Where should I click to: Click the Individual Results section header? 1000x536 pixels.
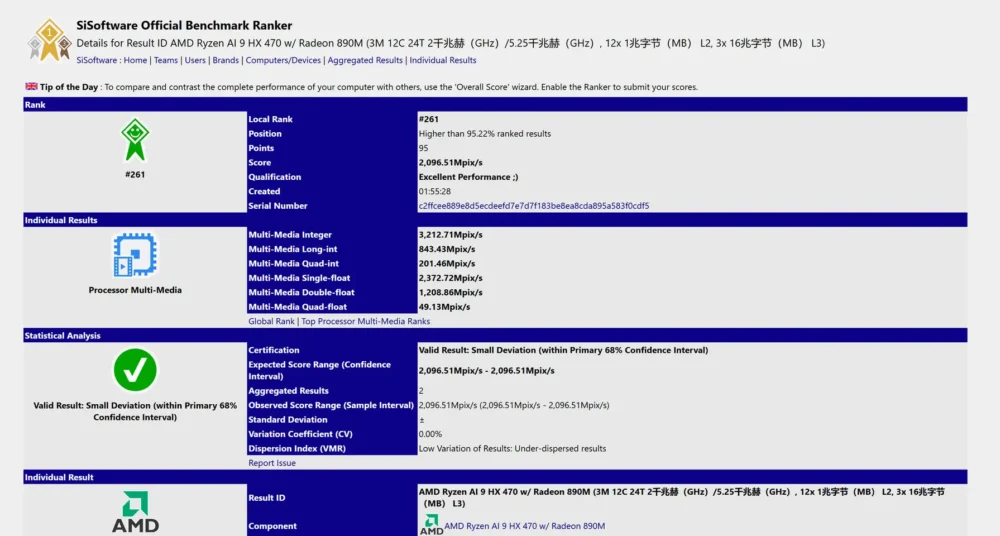496,220
